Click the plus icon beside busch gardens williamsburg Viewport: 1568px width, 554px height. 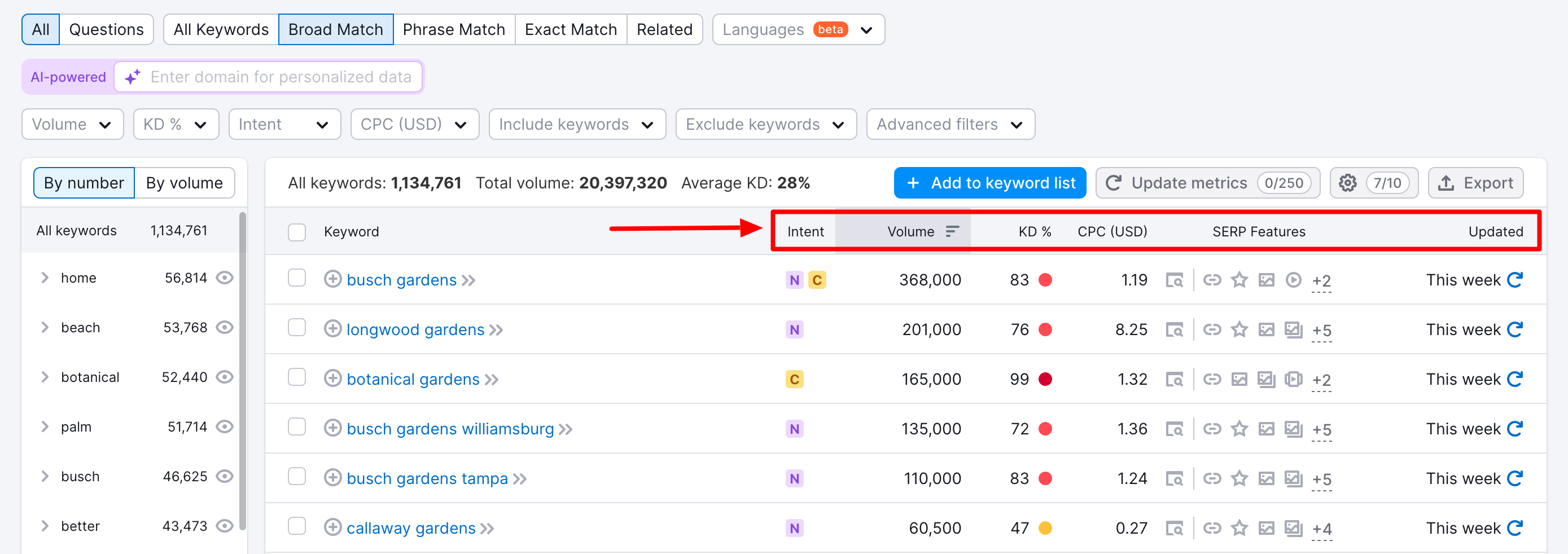332,428
